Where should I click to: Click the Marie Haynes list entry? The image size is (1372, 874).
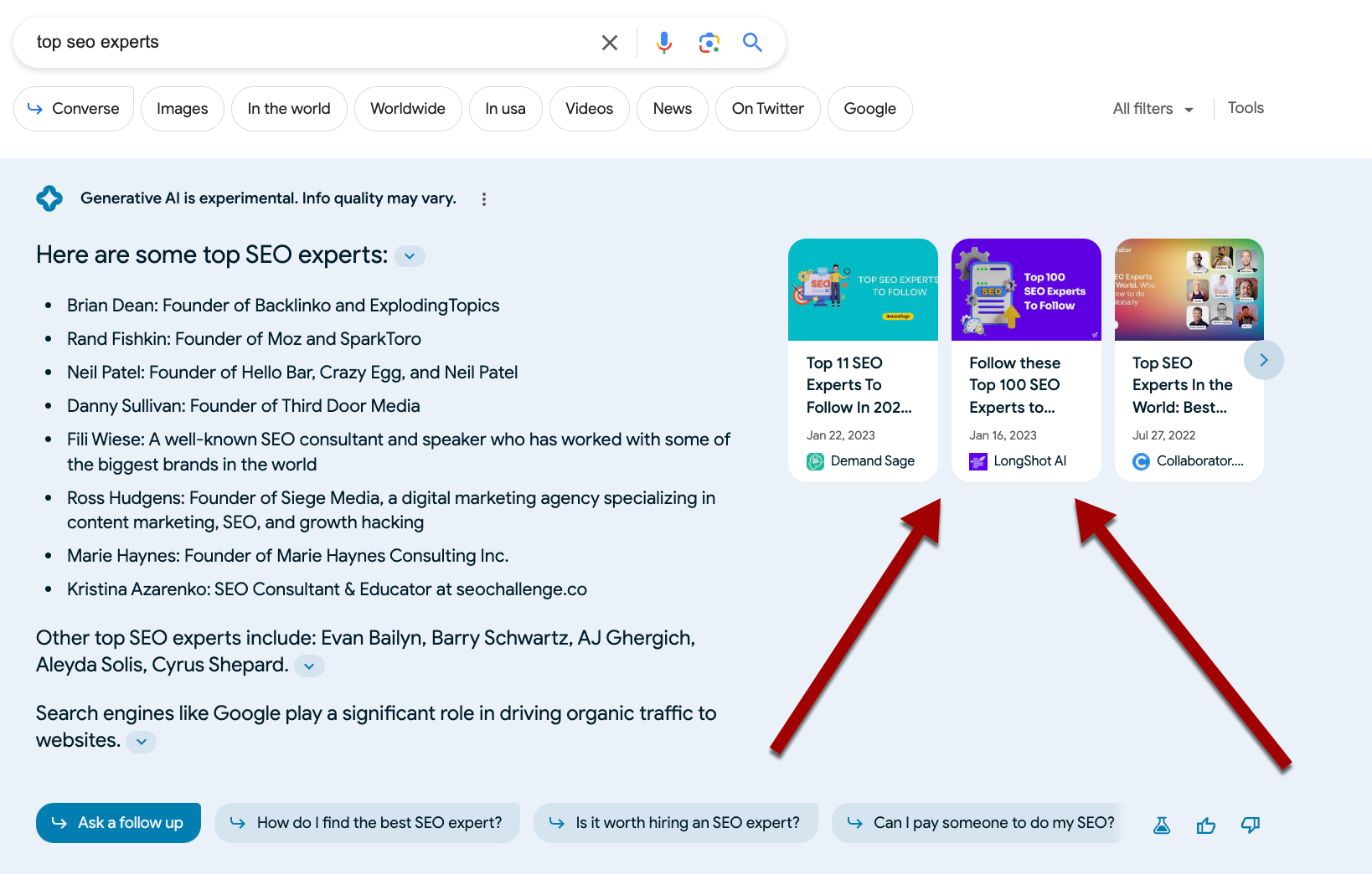point(288,556)
